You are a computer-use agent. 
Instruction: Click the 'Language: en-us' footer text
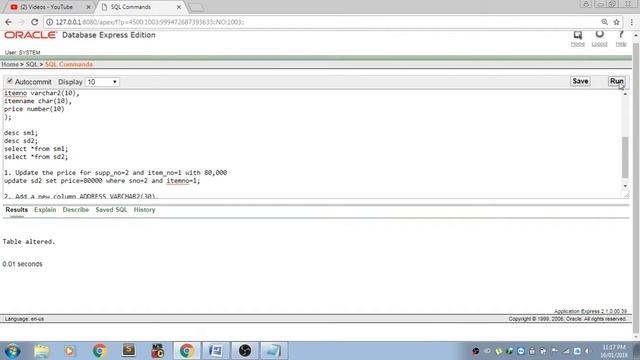click(x=24, y=319)
